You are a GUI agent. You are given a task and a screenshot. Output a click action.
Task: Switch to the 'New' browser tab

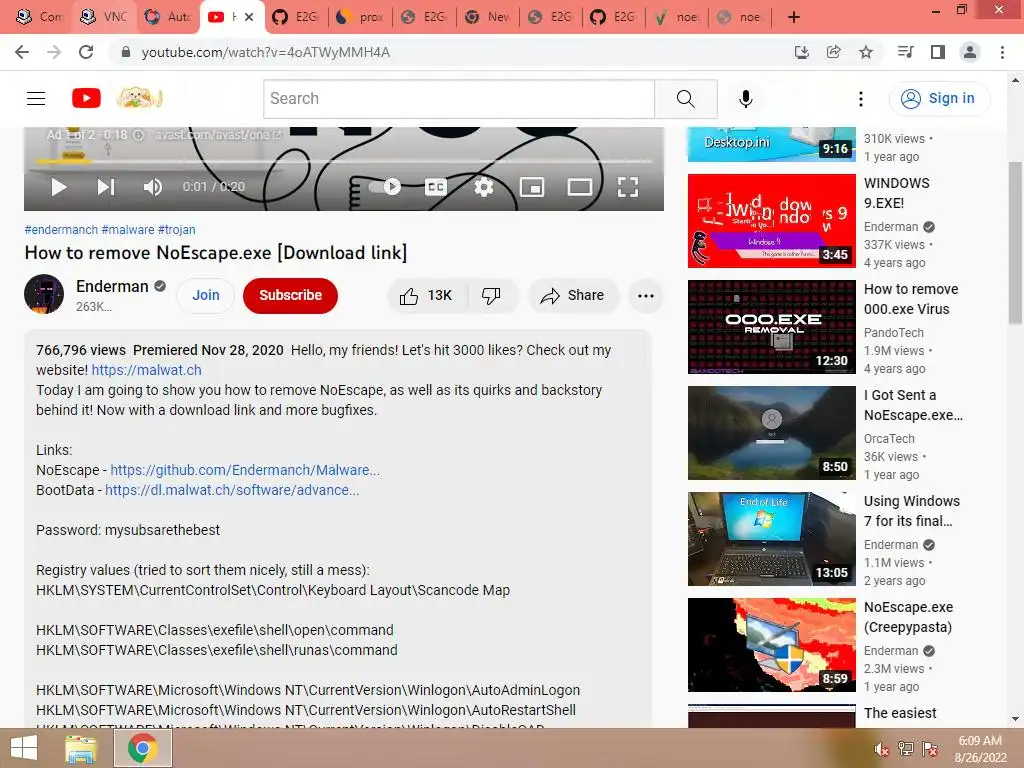tap(488, 17)
